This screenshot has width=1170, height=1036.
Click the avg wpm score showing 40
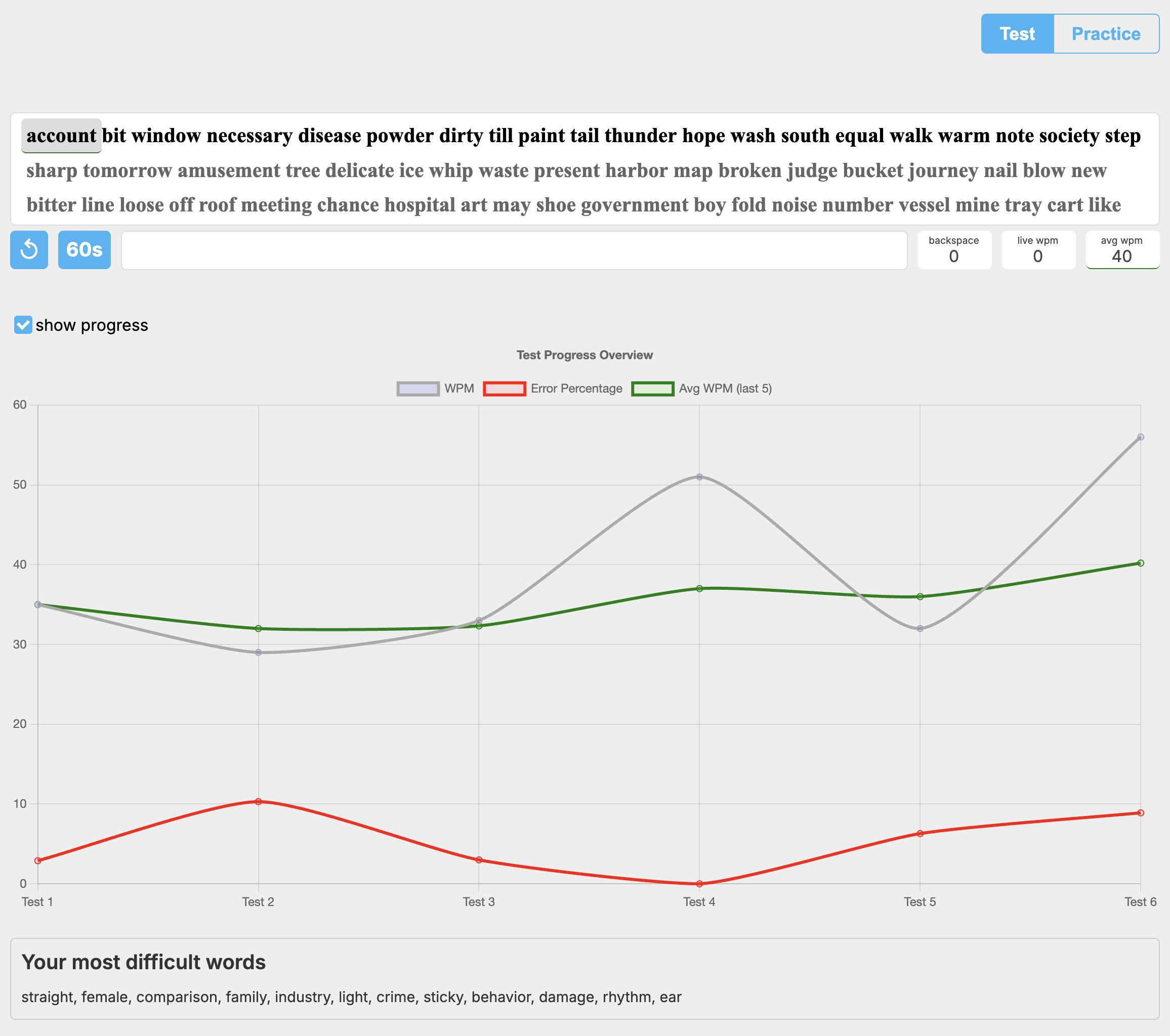1122,249
